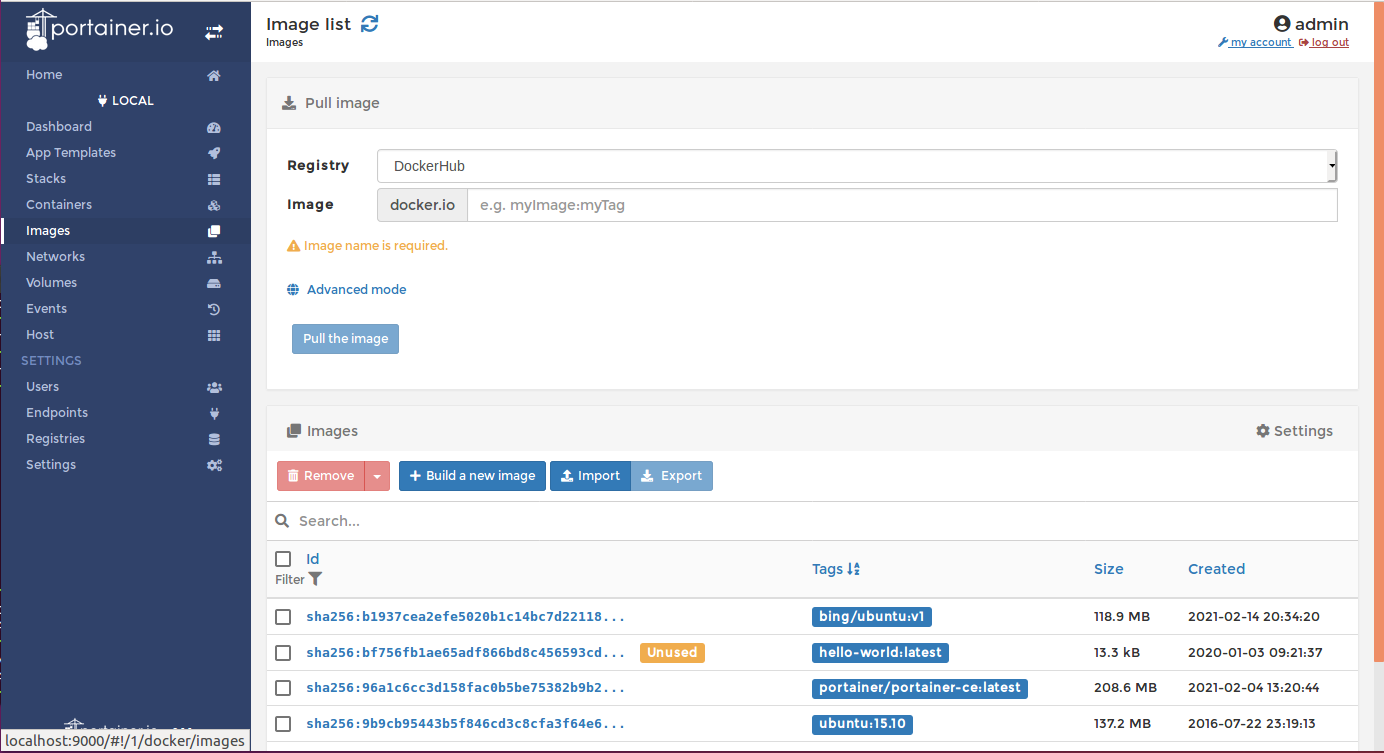Select all images with the header checkbox
Image resolution: width=1384 pixels, height=753 pixels.
(x=283, y=558)
